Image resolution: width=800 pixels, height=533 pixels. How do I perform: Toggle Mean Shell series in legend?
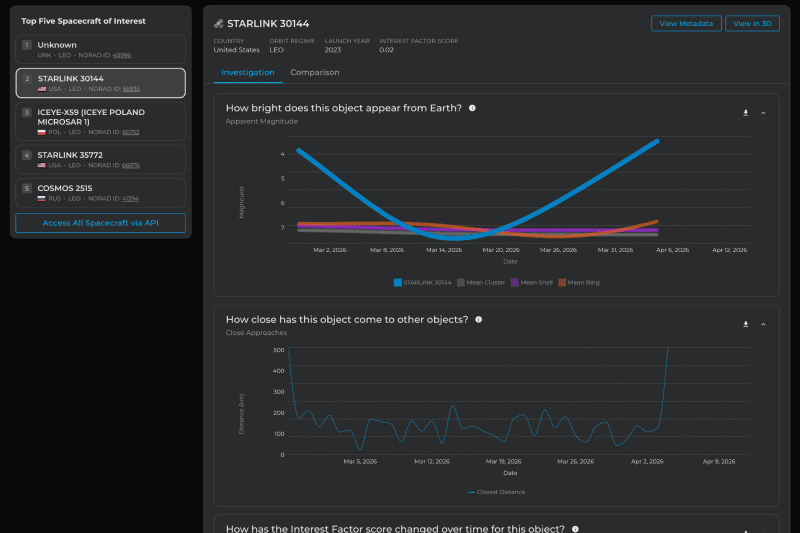[532, 283]
